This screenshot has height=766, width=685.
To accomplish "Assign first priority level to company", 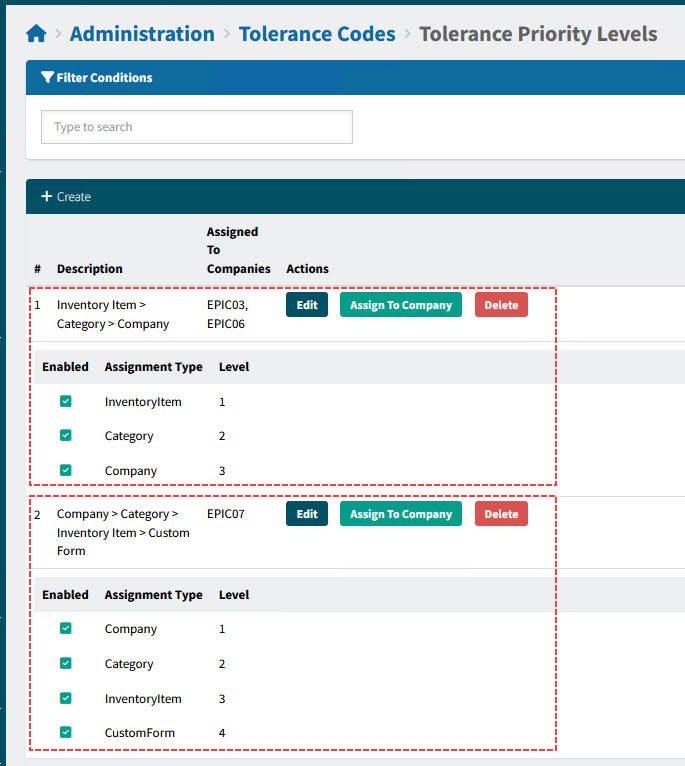I will point(400,305).
